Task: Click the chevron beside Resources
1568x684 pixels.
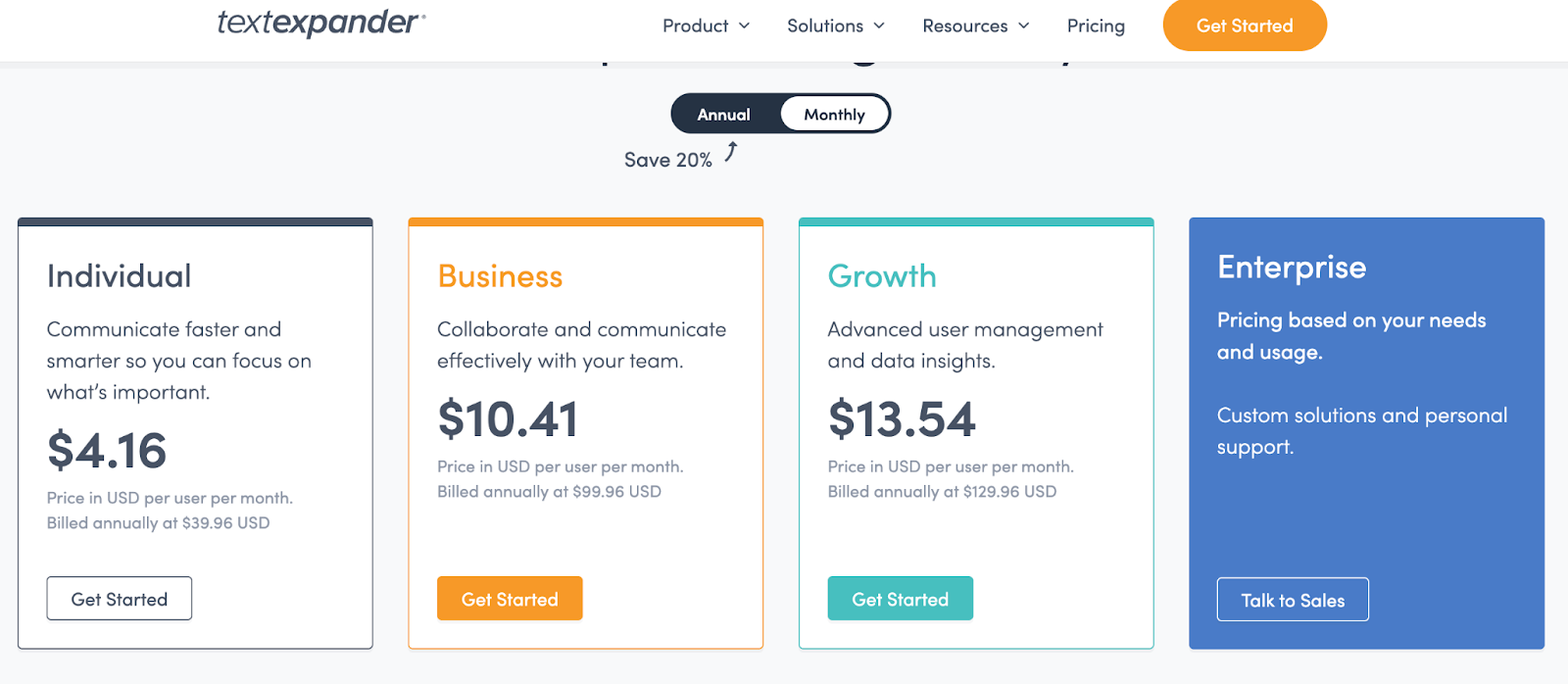Action: coord(1024,25)
